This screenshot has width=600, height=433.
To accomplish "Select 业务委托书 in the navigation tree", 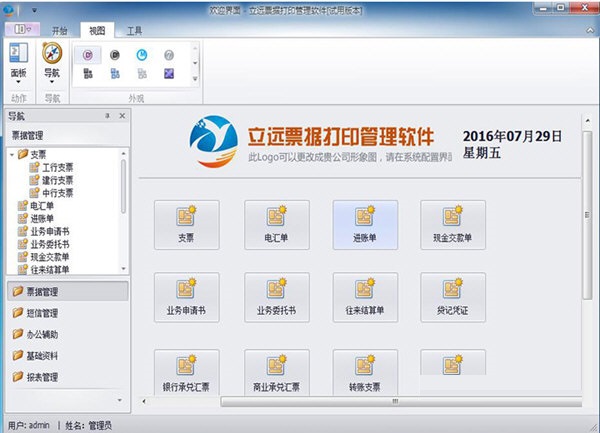I will click(x=44, y=244).
